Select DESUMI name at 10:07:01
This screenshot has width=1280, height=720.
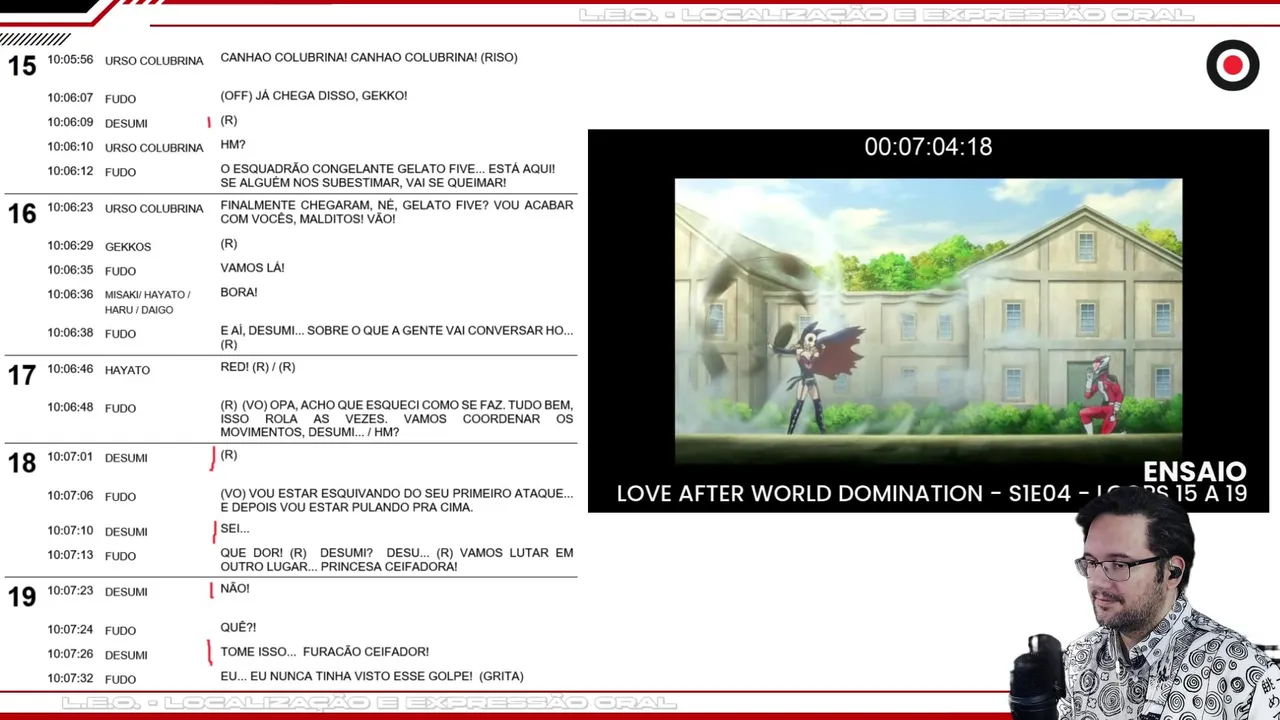tap(126, 458)
